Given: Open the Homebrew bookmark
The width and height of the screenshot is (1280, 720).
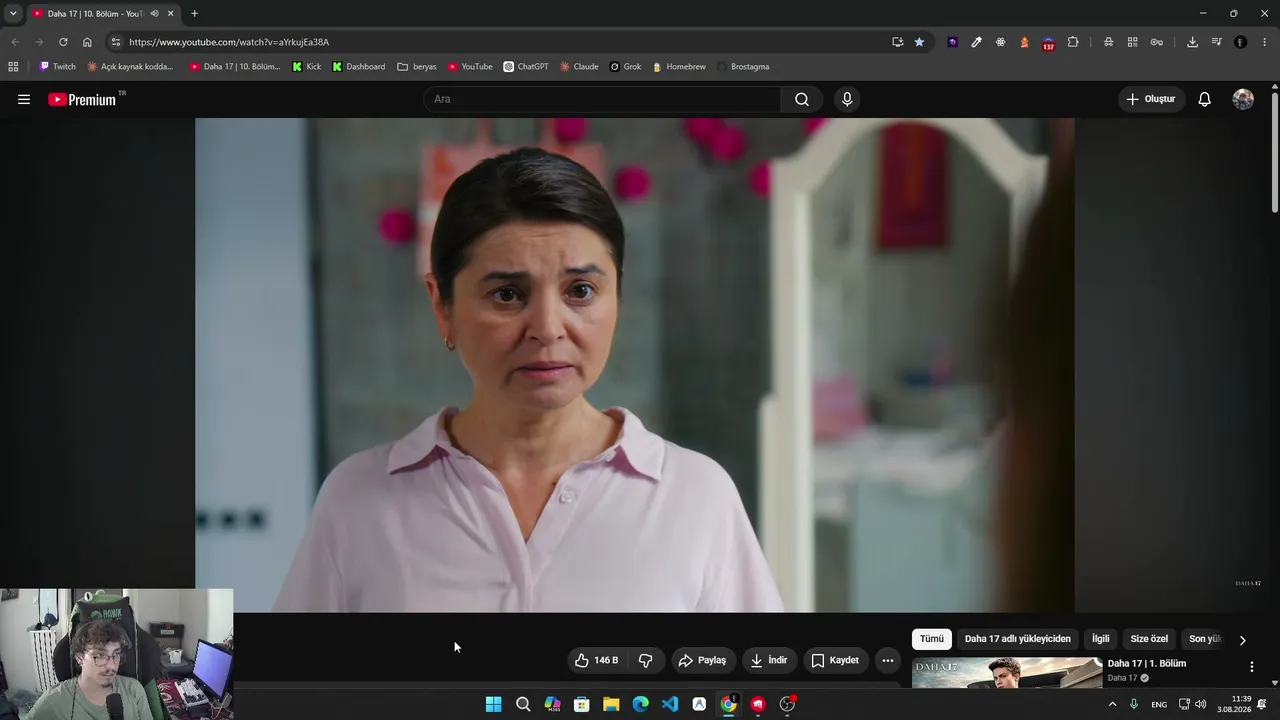Looking at the screenshot, I should tap(679, 67).
